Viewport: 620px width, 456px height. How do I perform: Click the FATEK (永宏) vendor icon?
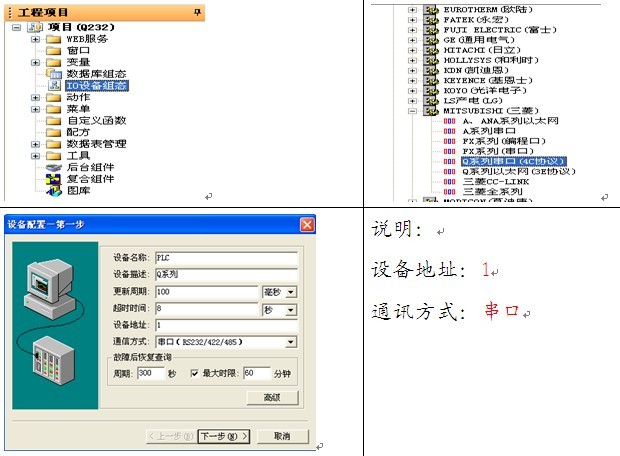pyautogui.click(x=431, y=20)
